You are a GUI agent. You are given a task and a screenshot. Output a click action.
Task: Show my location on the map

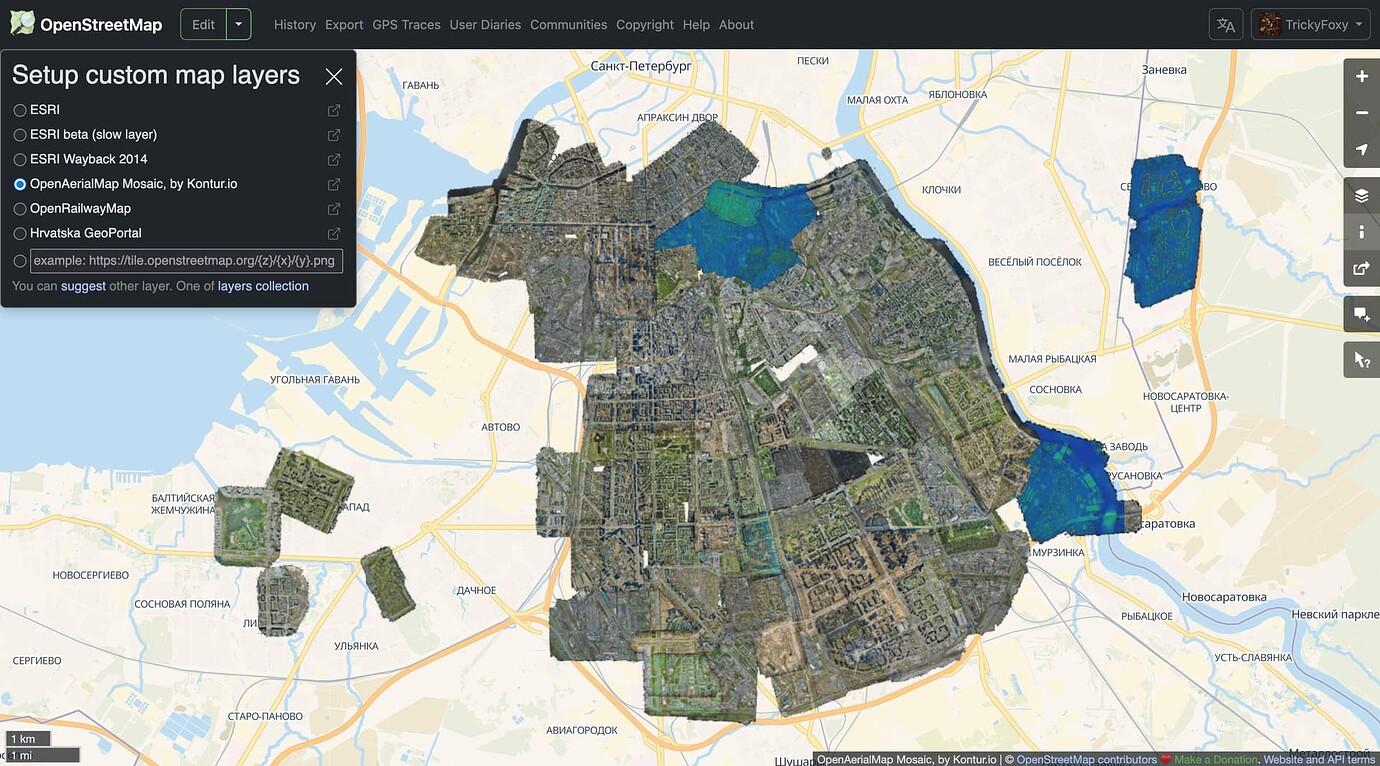point(1361,150)
